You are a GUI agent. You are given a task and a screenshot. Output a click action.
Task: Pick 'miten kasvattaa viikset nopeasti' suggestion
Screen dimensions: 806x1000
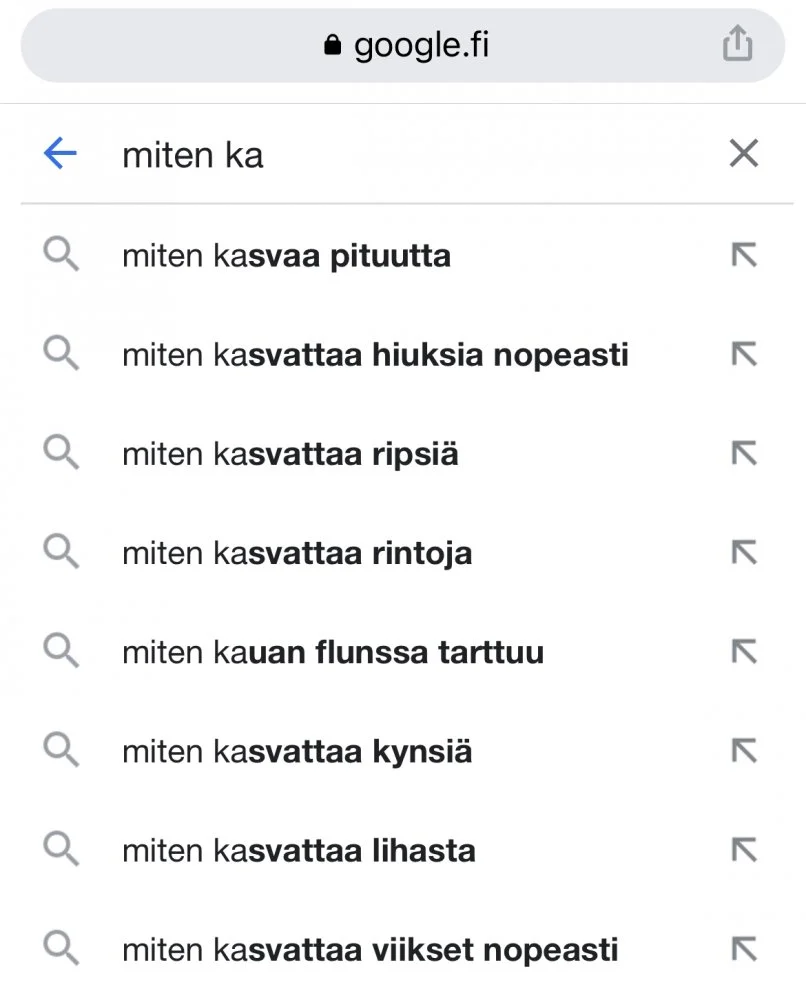point(370,949)
